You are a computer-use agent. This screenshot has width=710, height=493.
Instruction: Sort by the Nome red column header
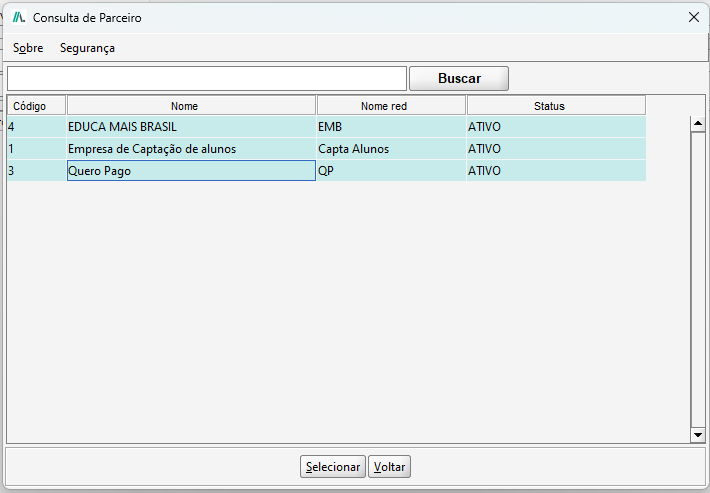[x=391, y=105]
